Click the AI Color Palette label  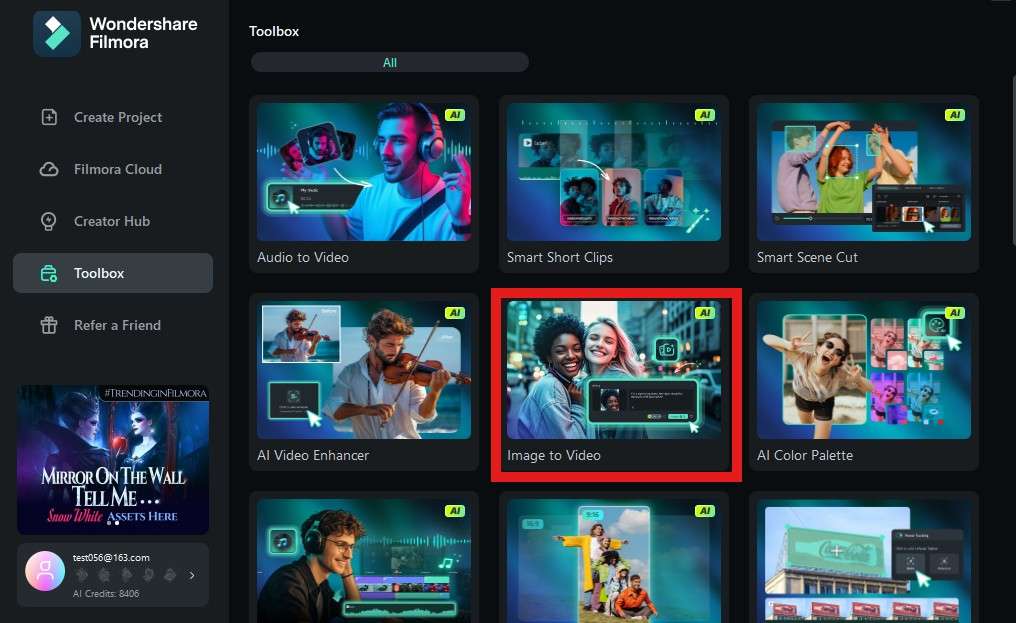point(805,455)
